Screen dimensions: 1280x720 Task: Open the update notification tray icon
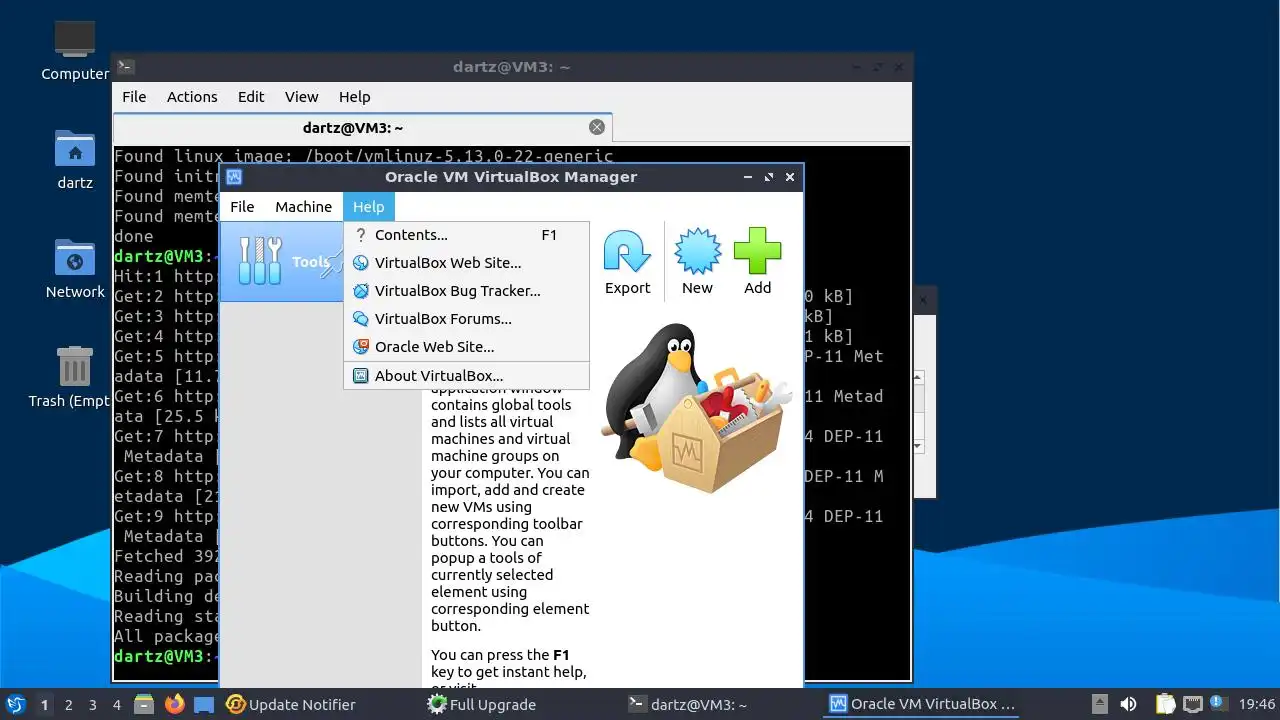(x=1218, y=704)
